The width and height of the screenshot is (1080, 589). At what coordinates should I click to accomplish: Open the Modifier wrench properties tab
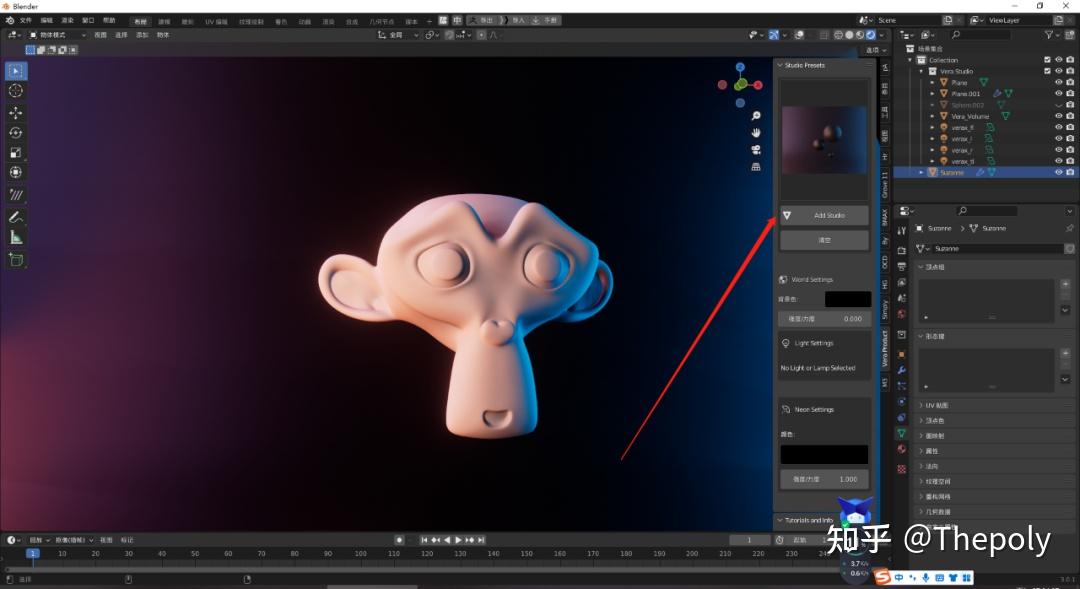pyautogui.click(x=902, y=370)
